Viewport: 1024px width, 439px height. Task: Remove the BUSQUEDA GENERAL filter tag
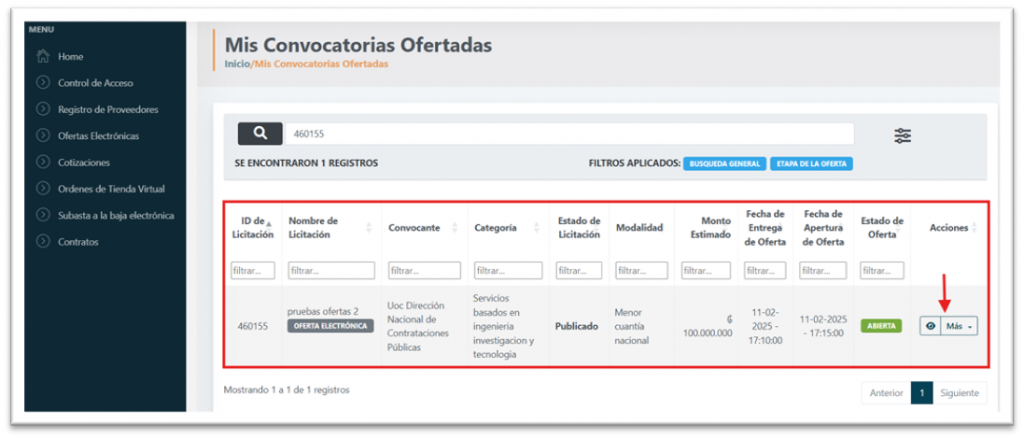pyautogui.click(x=725, y=163)
